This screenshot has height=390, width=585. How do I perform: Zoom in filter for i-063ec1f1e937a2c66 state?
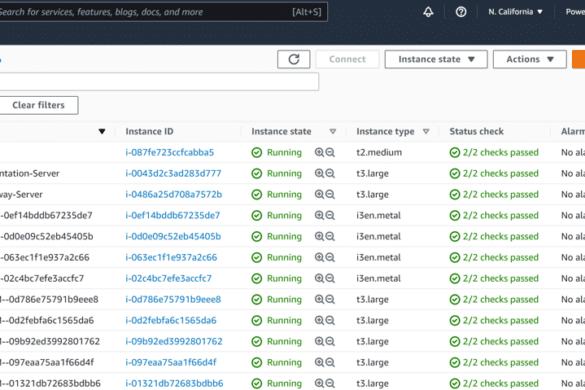coord(319,257)
